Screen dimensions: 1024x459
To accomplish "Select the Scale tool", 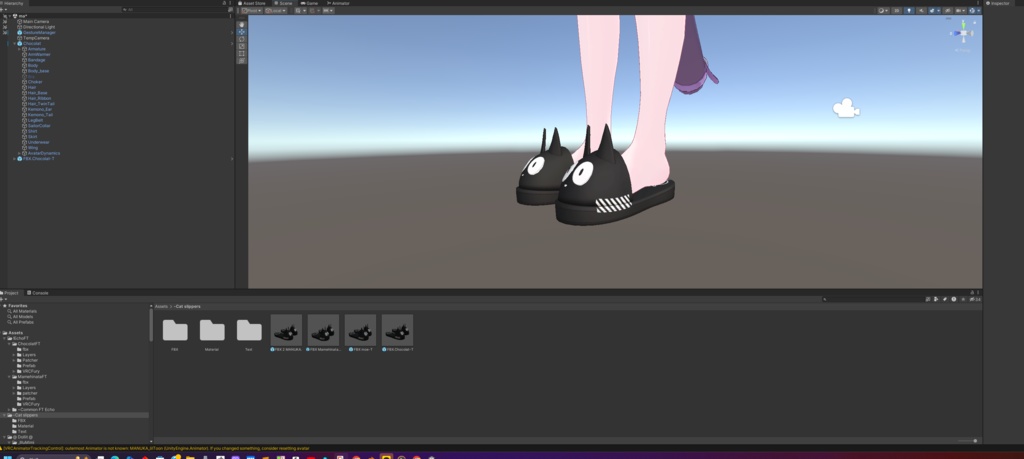I will click(x=242, y=46).
